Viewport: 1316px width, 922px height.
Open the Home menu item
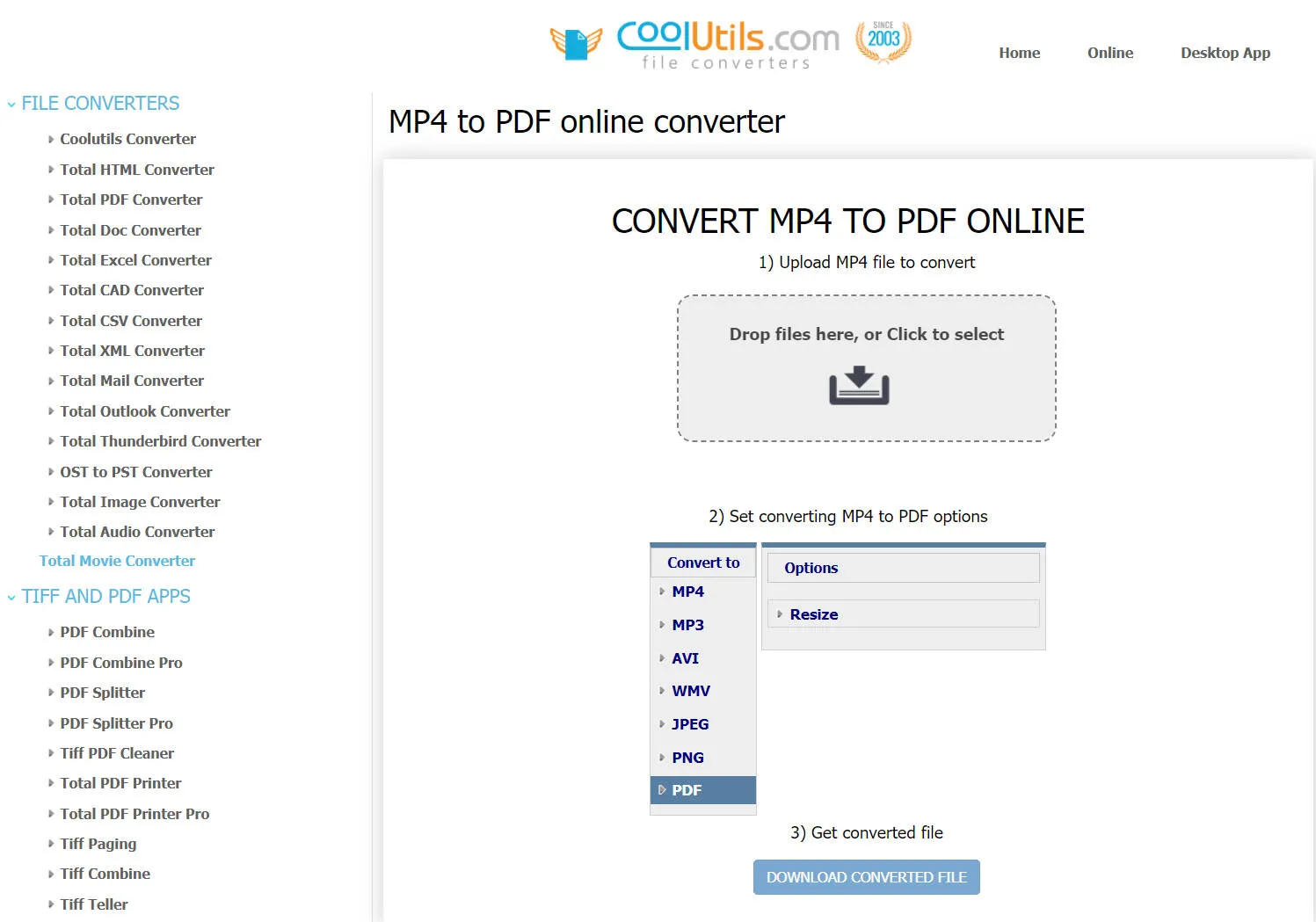click(x=1019, y=53)
